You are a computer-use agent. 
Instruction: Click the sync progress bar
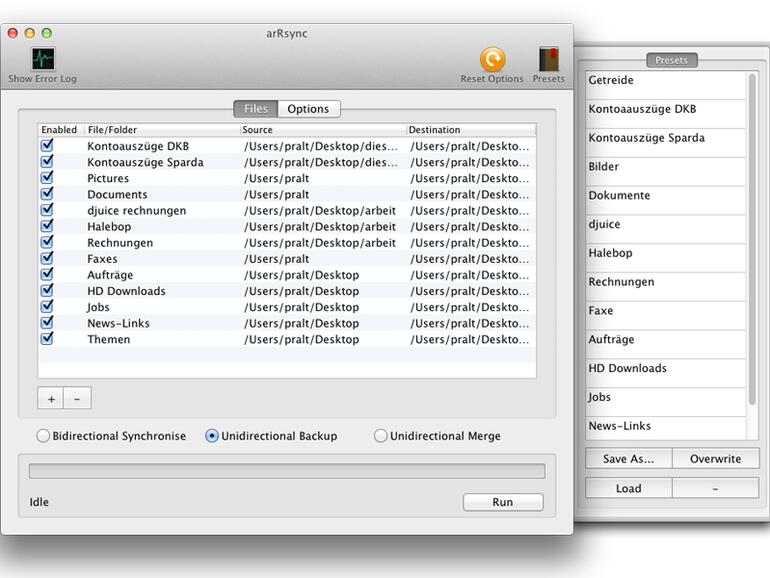(287, 471)
